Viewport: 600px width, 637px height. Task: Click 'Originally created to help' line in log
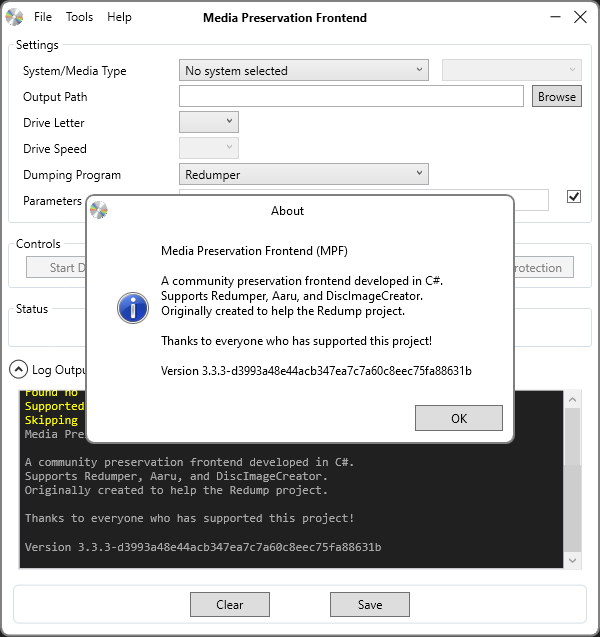point(176,490)
